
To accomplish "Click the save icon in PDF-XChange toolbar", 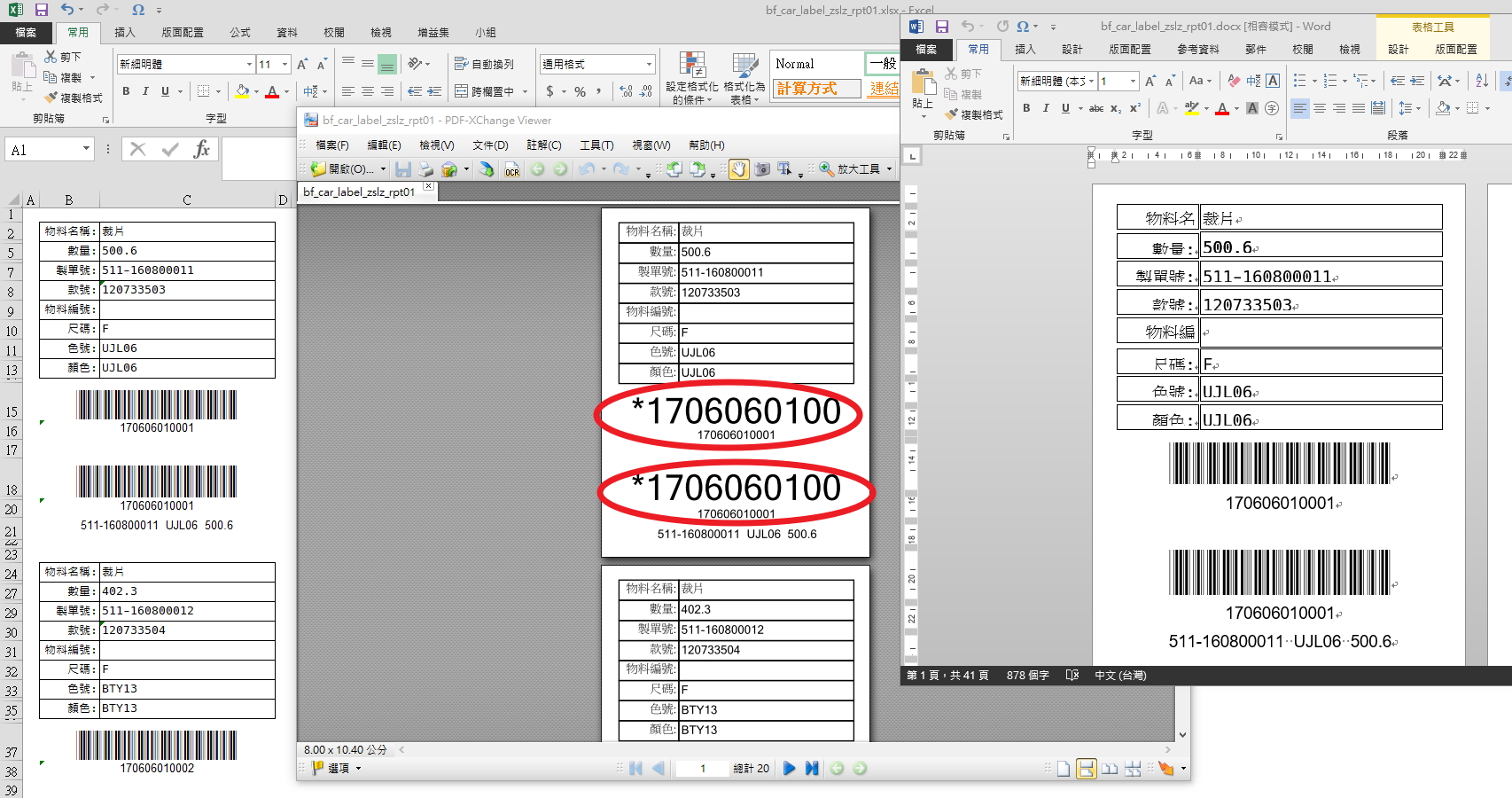I will pos(403,169).
